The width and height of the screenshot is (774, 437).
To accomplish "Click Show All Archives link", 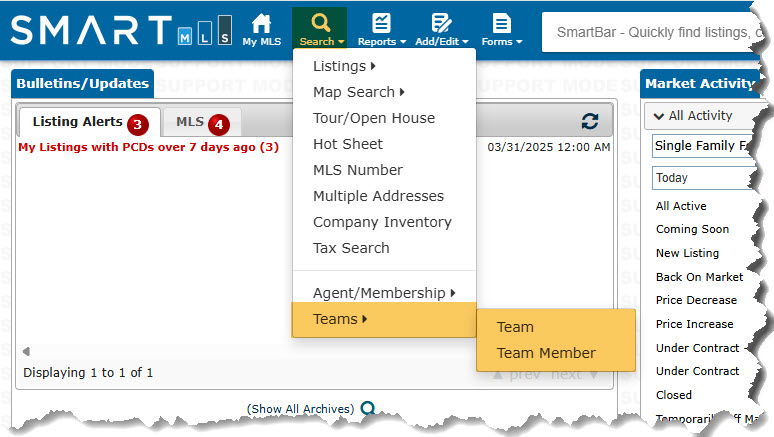I will [x=301, y=409].
